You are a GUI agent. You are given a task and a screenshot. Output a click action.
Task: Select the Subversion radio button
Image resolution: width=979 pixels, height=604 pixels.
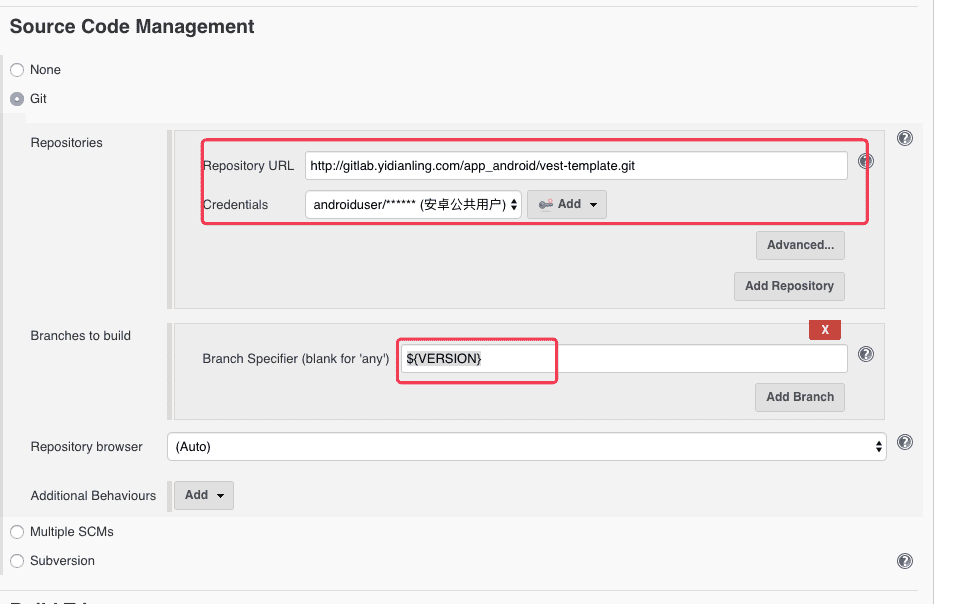tap(17, 561)
